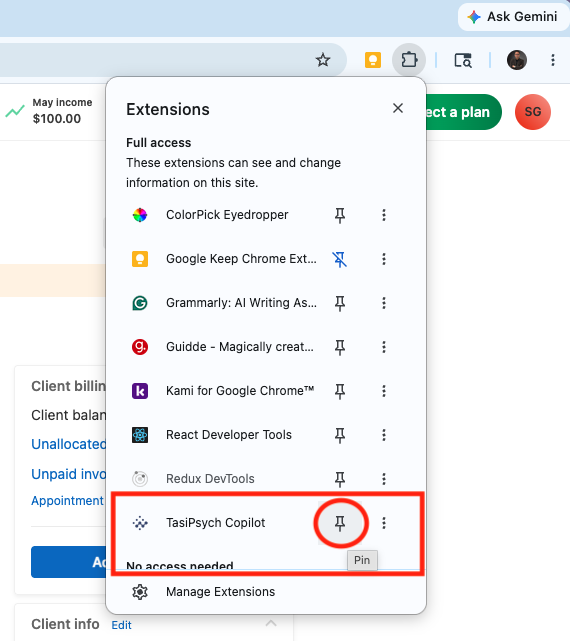
Task: Open the tab search media icon
Action: tap(463, 60)
